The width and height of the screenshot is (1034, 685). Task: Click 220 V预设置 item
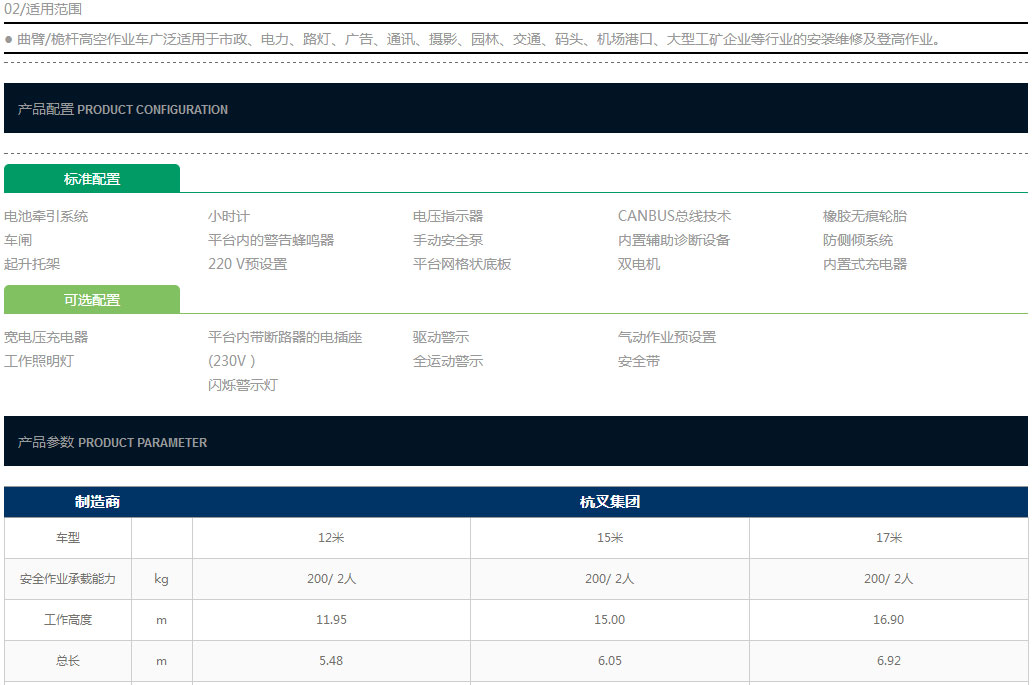pos(248,264)
